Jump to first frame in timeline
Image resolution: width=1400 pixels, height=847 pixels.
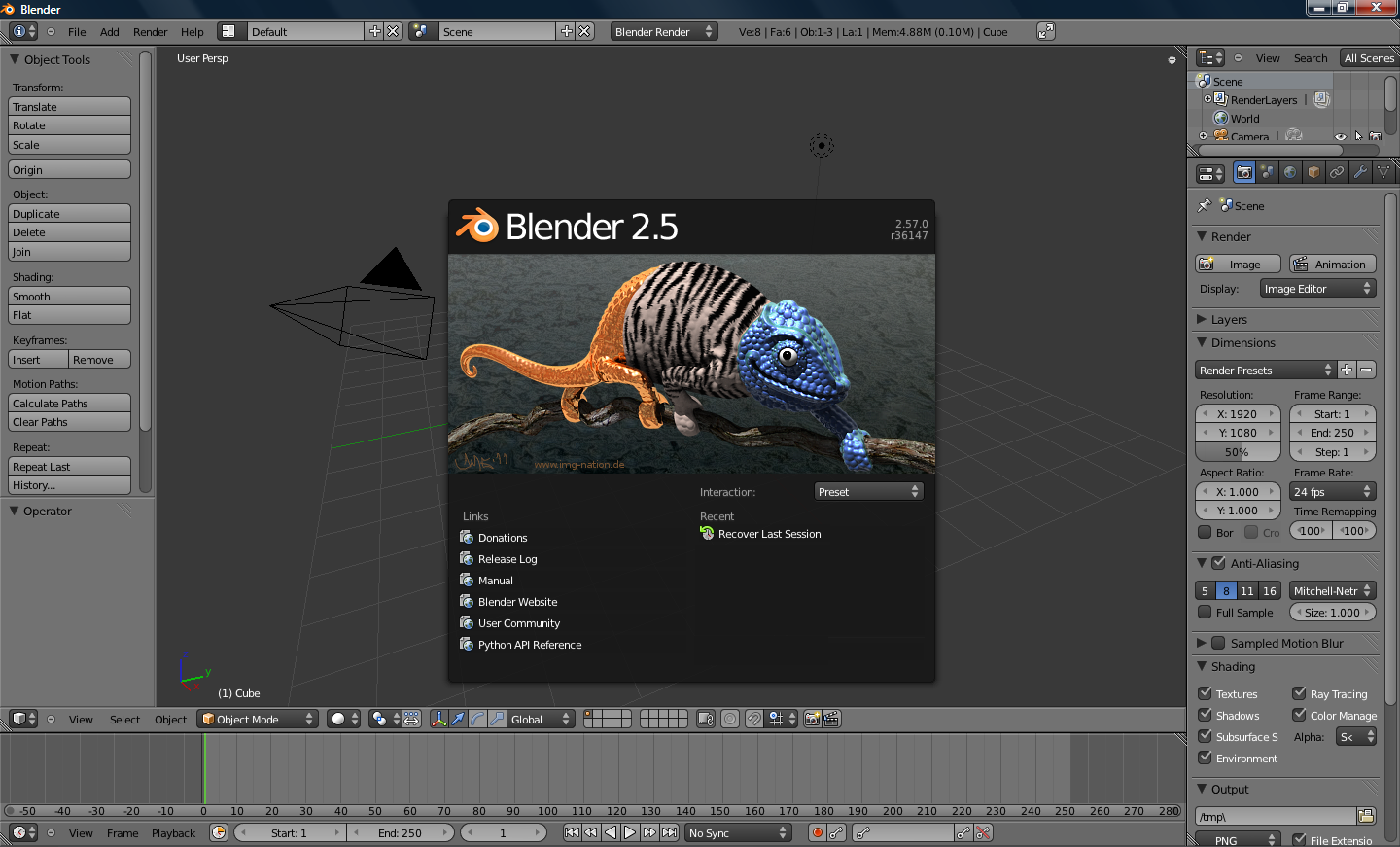(572, 833)
